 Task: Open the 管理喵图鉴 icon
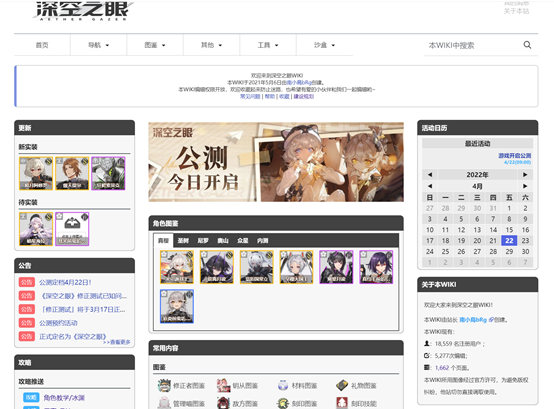click(164, 403)
